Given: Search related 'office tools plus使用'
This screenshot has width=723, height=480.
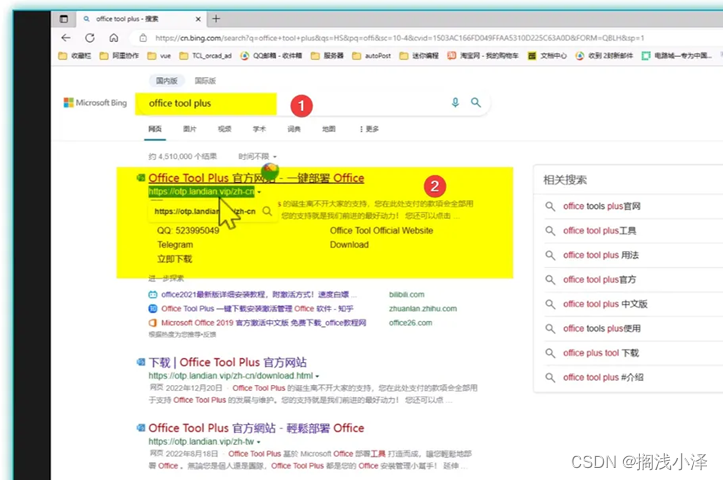Looking at the screenshot, I should (x=601, y=328).
